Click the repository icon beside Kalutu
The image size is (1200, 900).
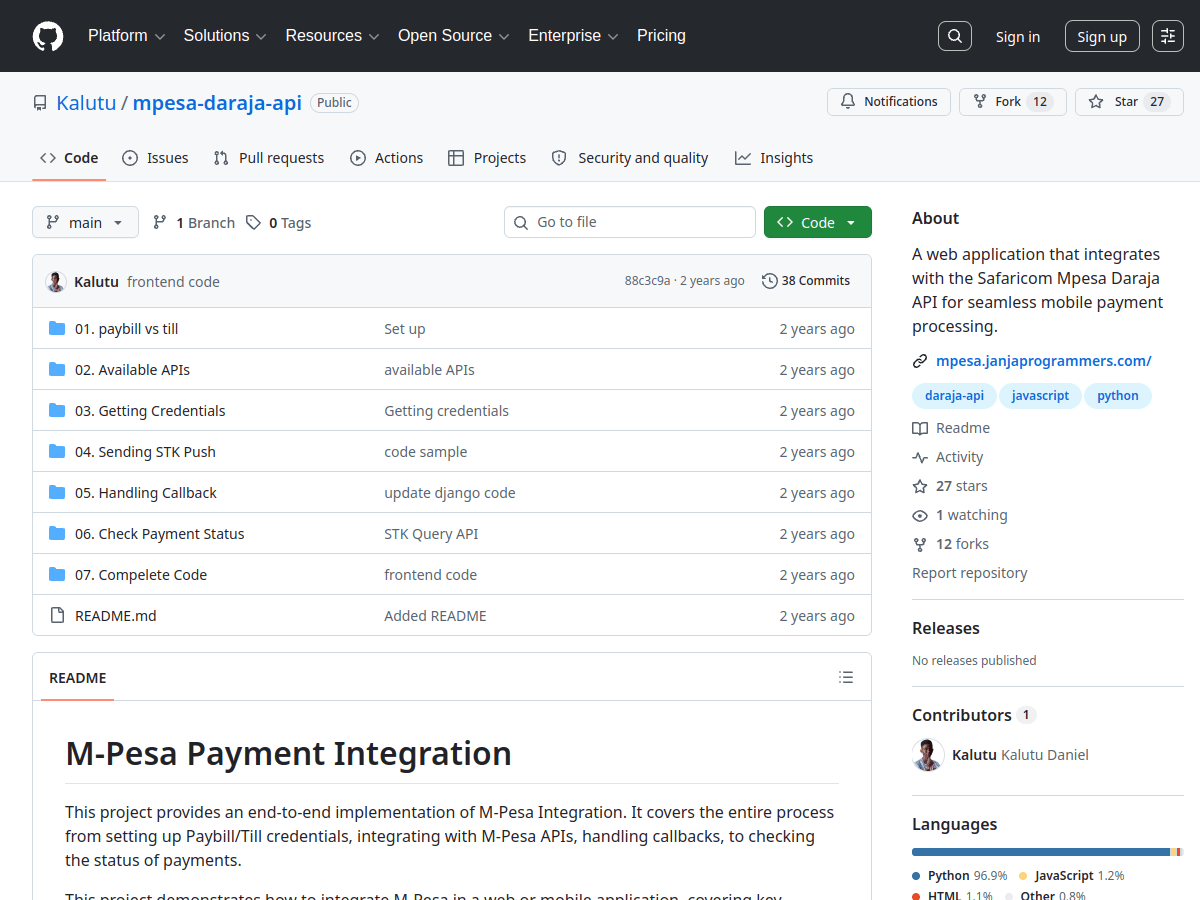(40, 103)
